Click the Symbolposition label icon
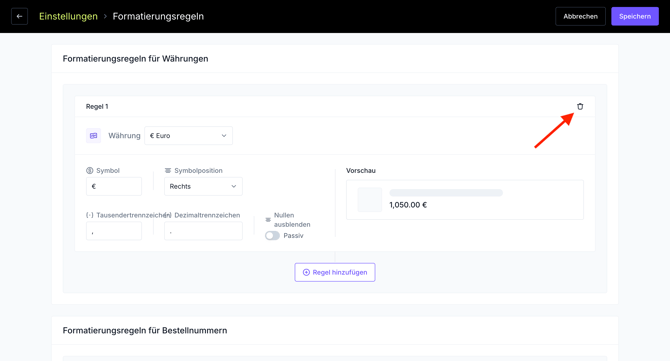This screenshot has height=361, width=670. pos(168,170)
